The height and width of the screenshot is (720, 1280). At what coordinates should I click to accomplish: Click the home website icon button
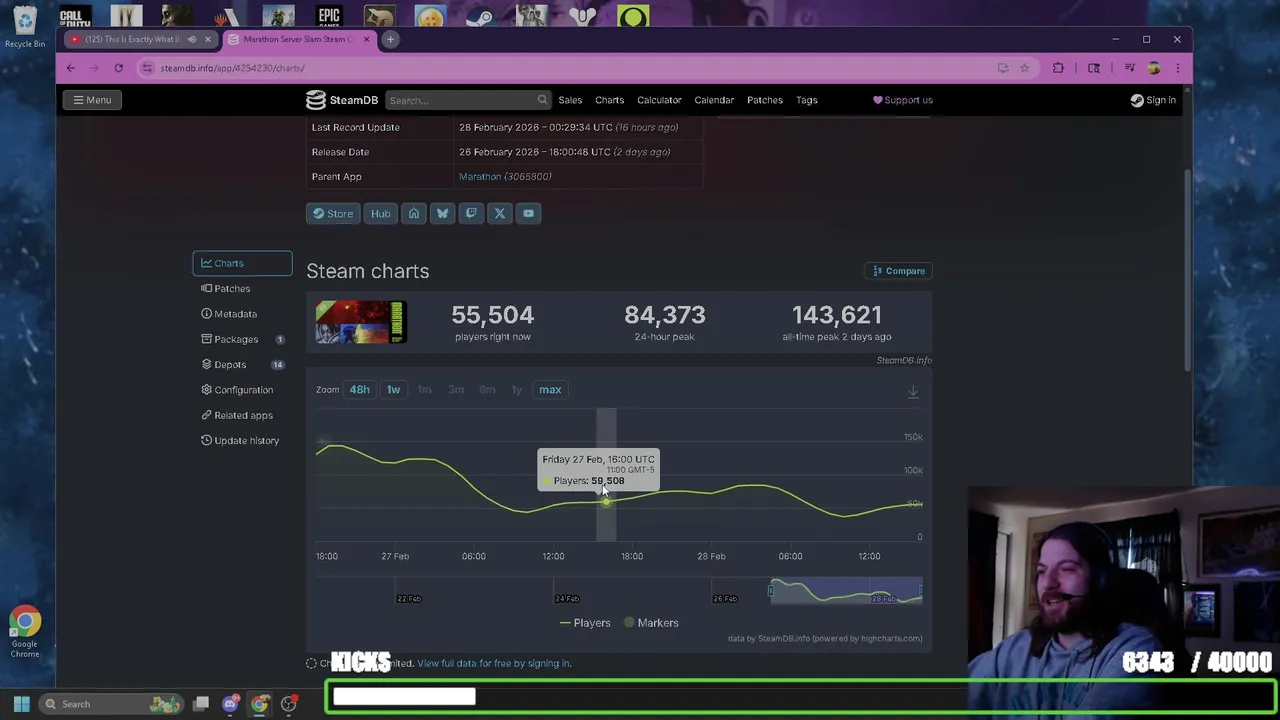tap(414, 213)
